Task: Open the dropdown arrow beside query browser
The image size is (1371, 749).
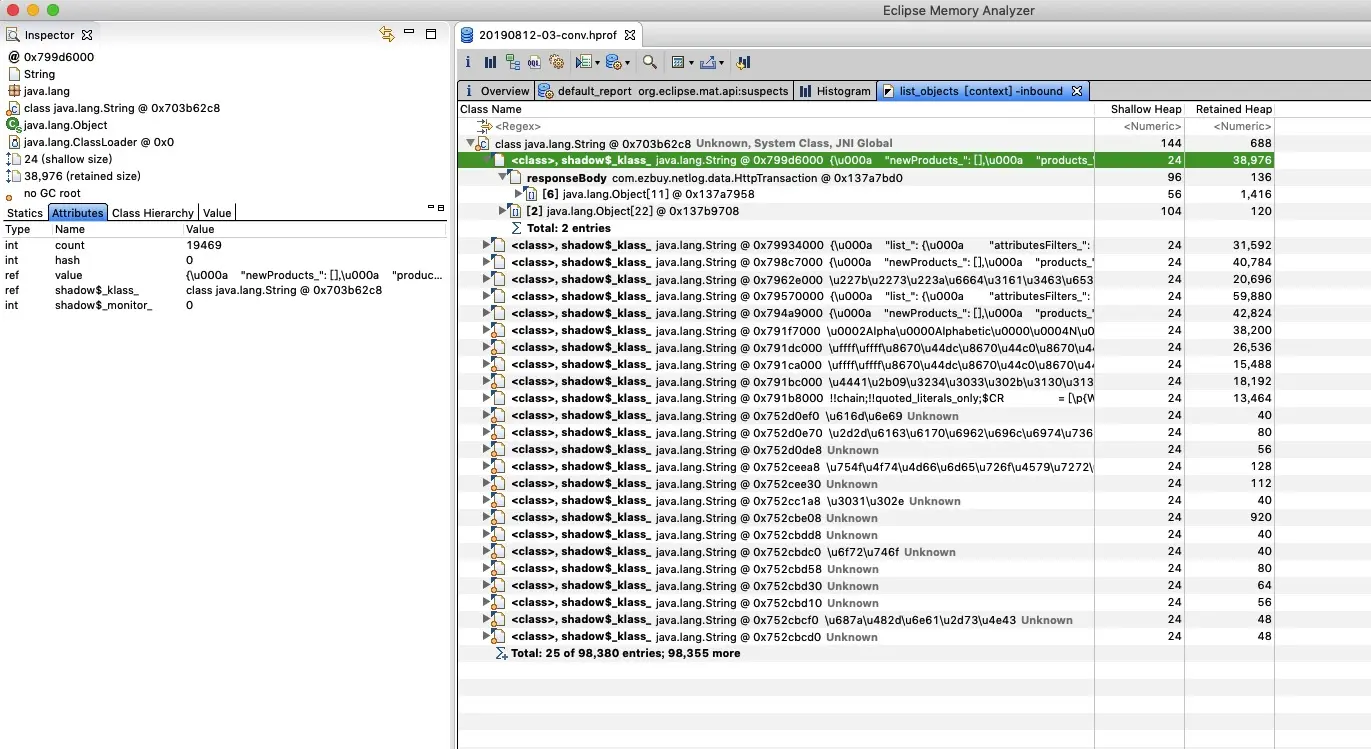Action: pos(627,63)
